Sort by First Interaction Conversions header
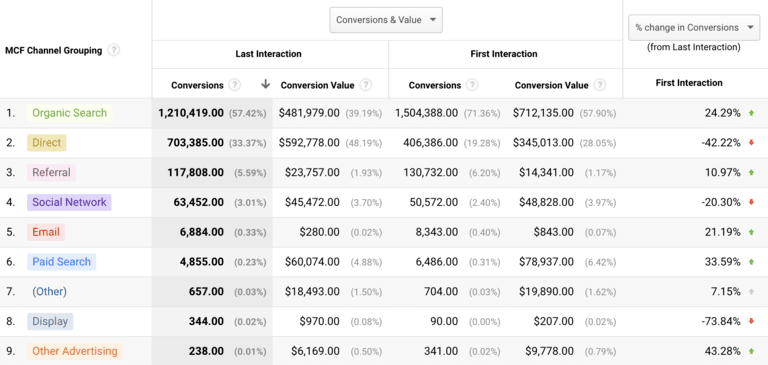Image resolution: width=768 pixels, height=365 pixels. click(435, 85)
